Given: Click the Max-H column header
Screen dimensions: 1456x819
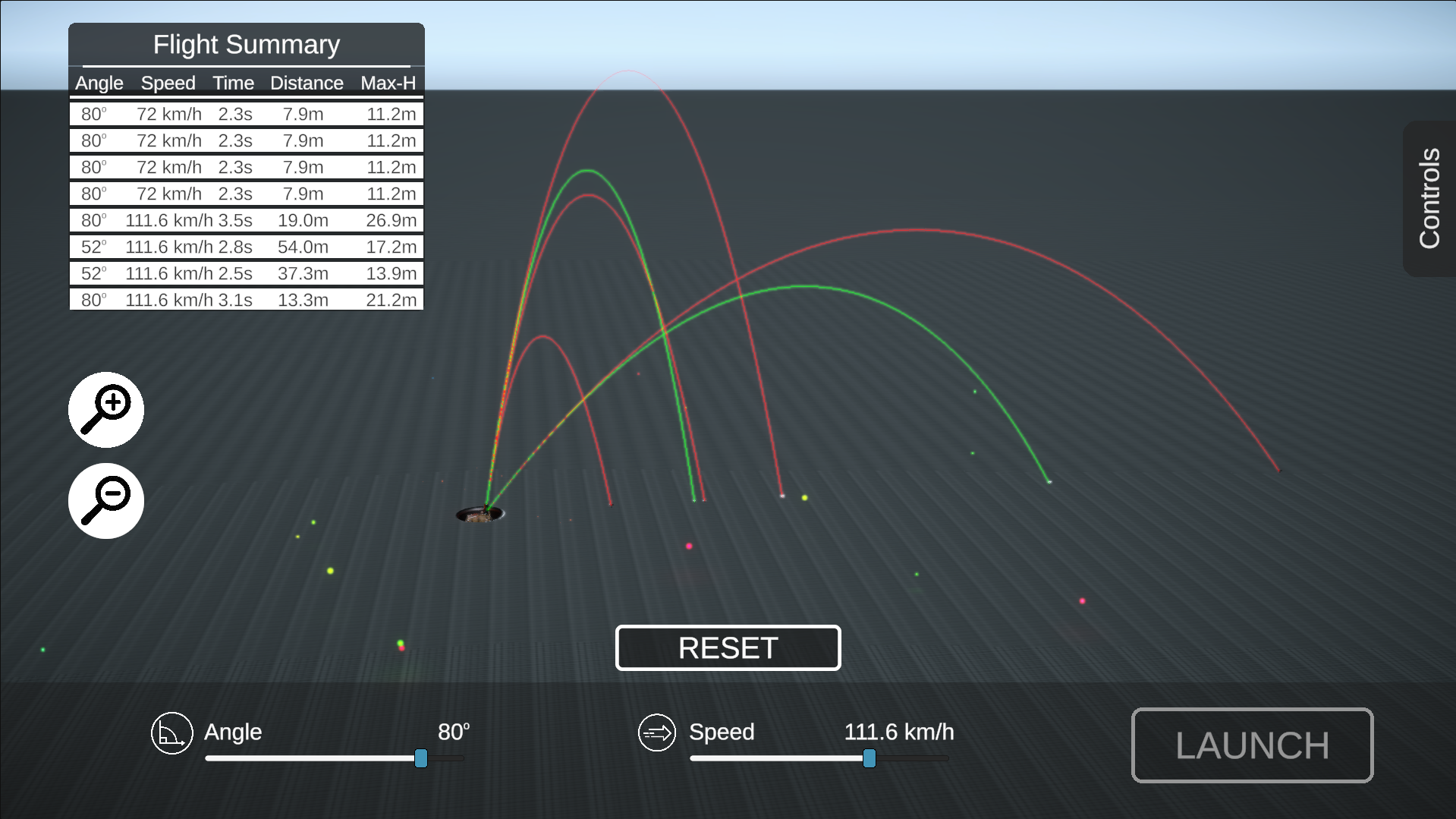Looking at the screenshot, I should [388, 83].
